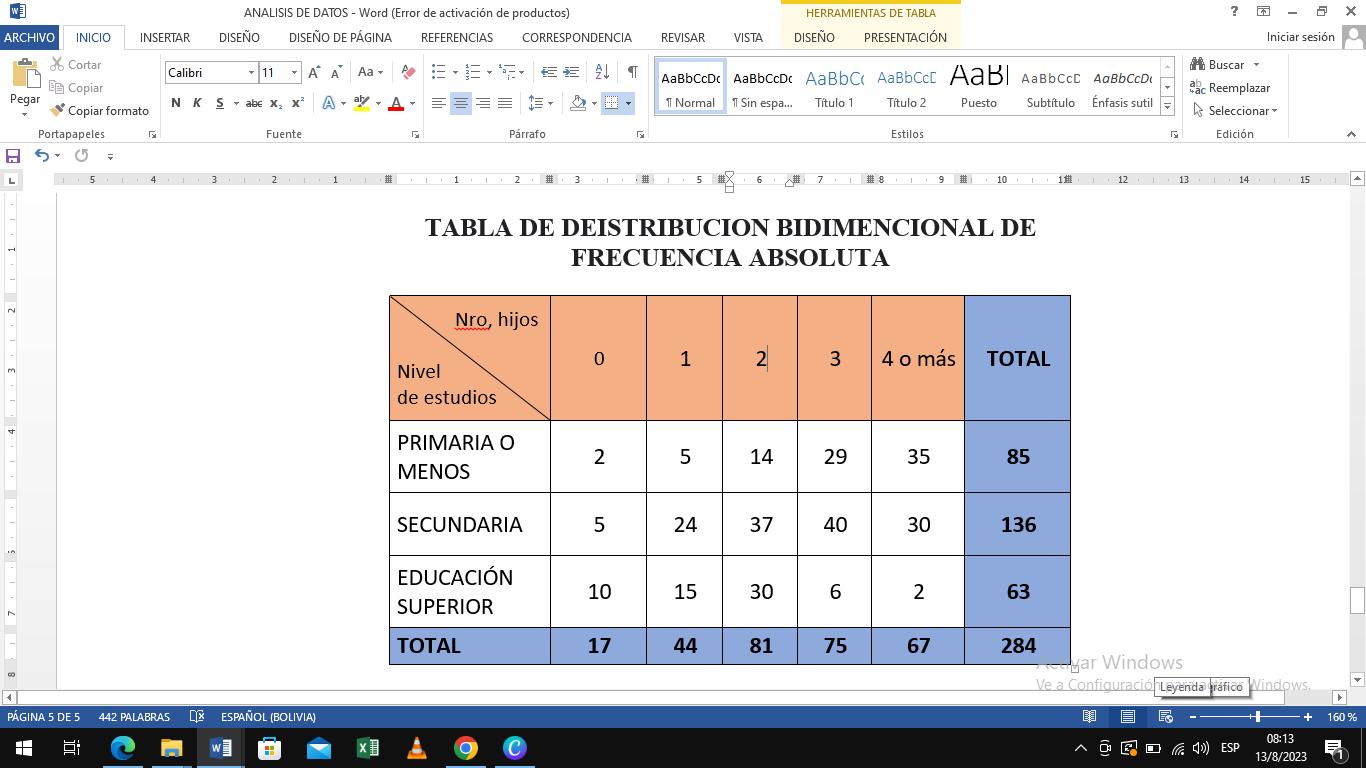The height and width of the screenshot is (768, 1366).
Task: Toggle the numbered list button
Action: pos(473,72)
